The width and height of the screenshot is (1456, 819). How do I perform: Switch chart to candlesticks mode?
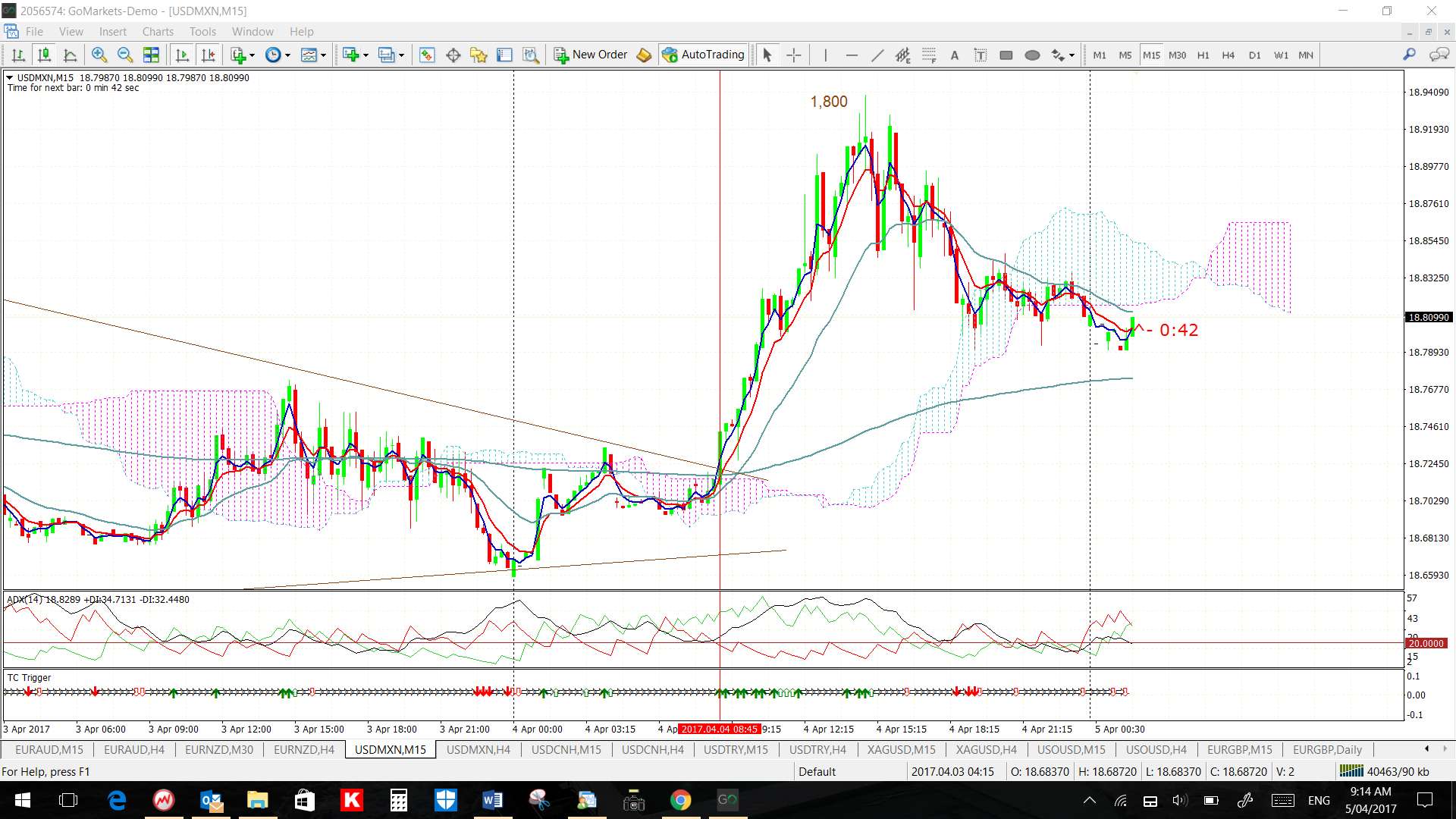[x=44, y=55]
